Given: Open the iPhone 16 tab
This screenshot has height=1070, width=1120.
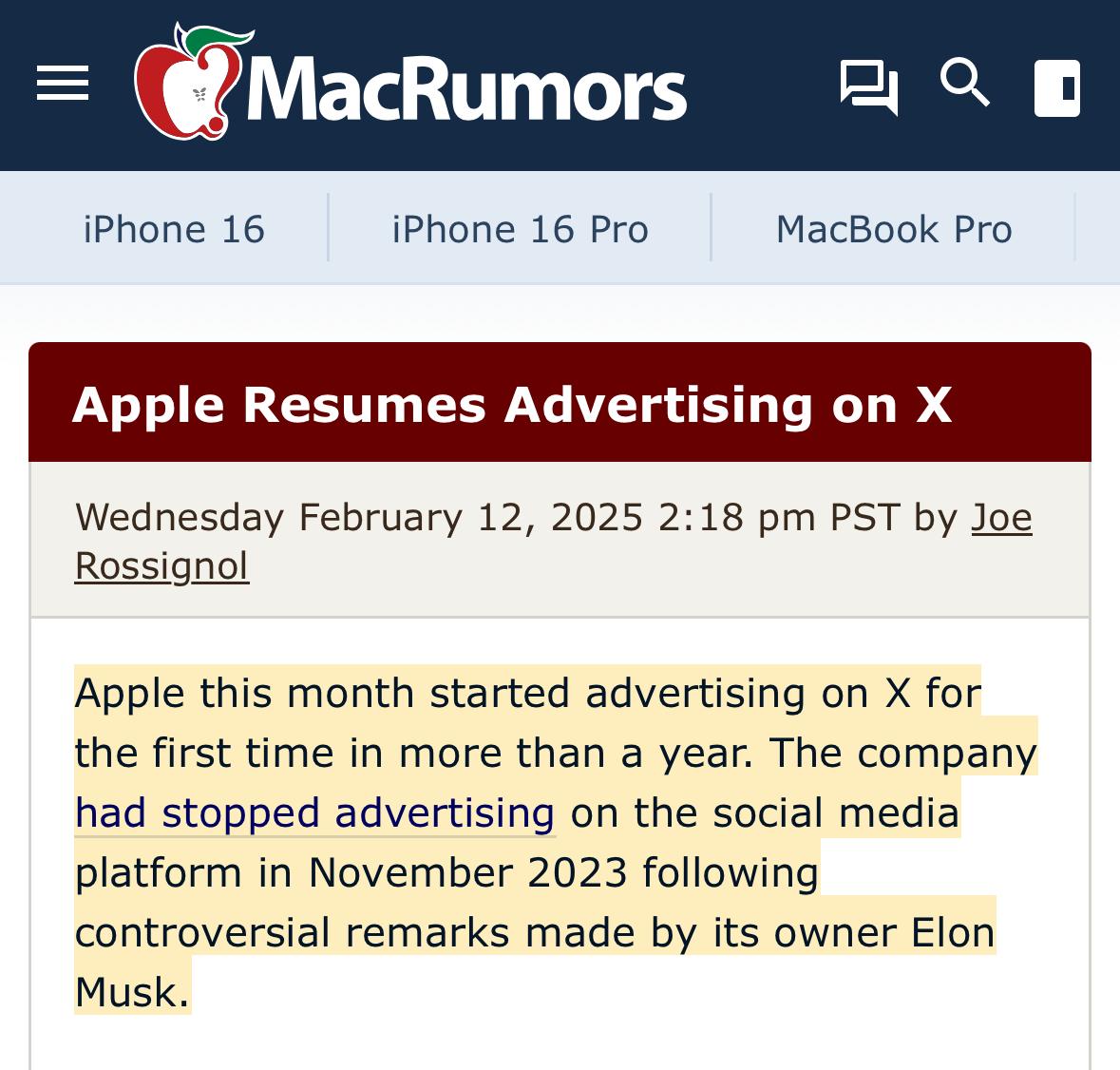Looking at the screenshot, I should click(x=174, y=229).
